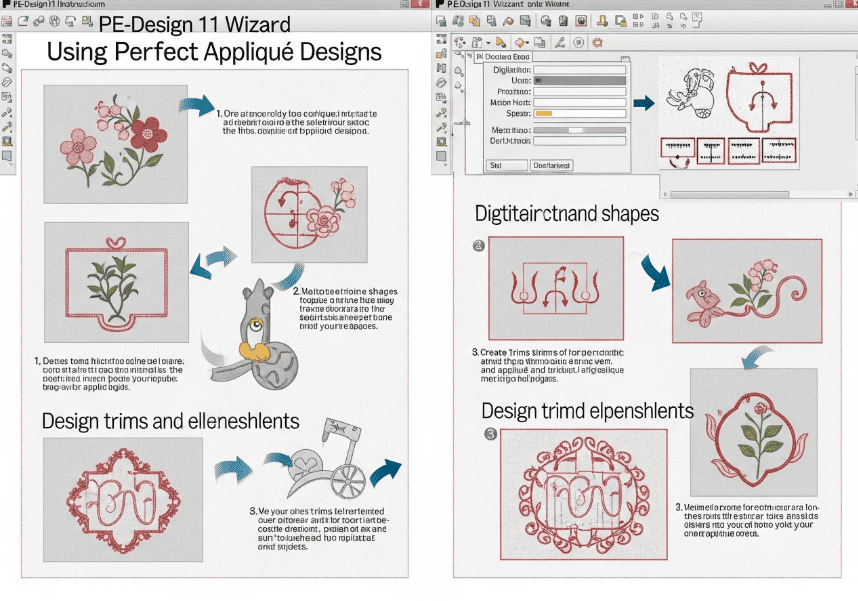This screenshot has height=601, width=858.
Task: Click the right scroll arrow on horizontal scrollbar
Action: coord(850,194)
